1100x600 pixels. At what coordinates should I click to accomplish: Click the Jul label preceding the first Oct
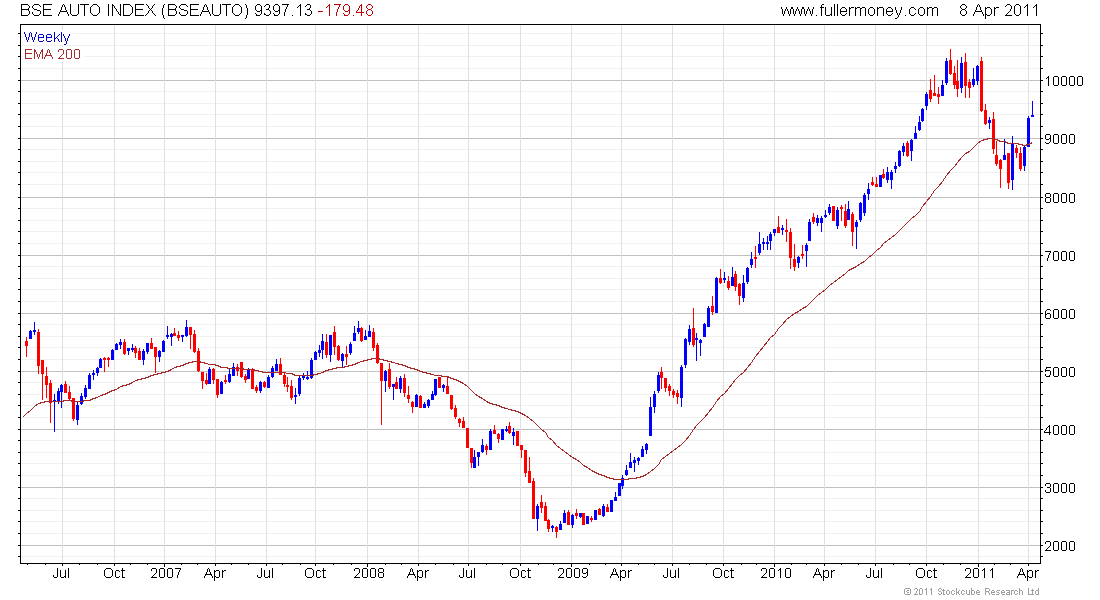click(62, 573)
